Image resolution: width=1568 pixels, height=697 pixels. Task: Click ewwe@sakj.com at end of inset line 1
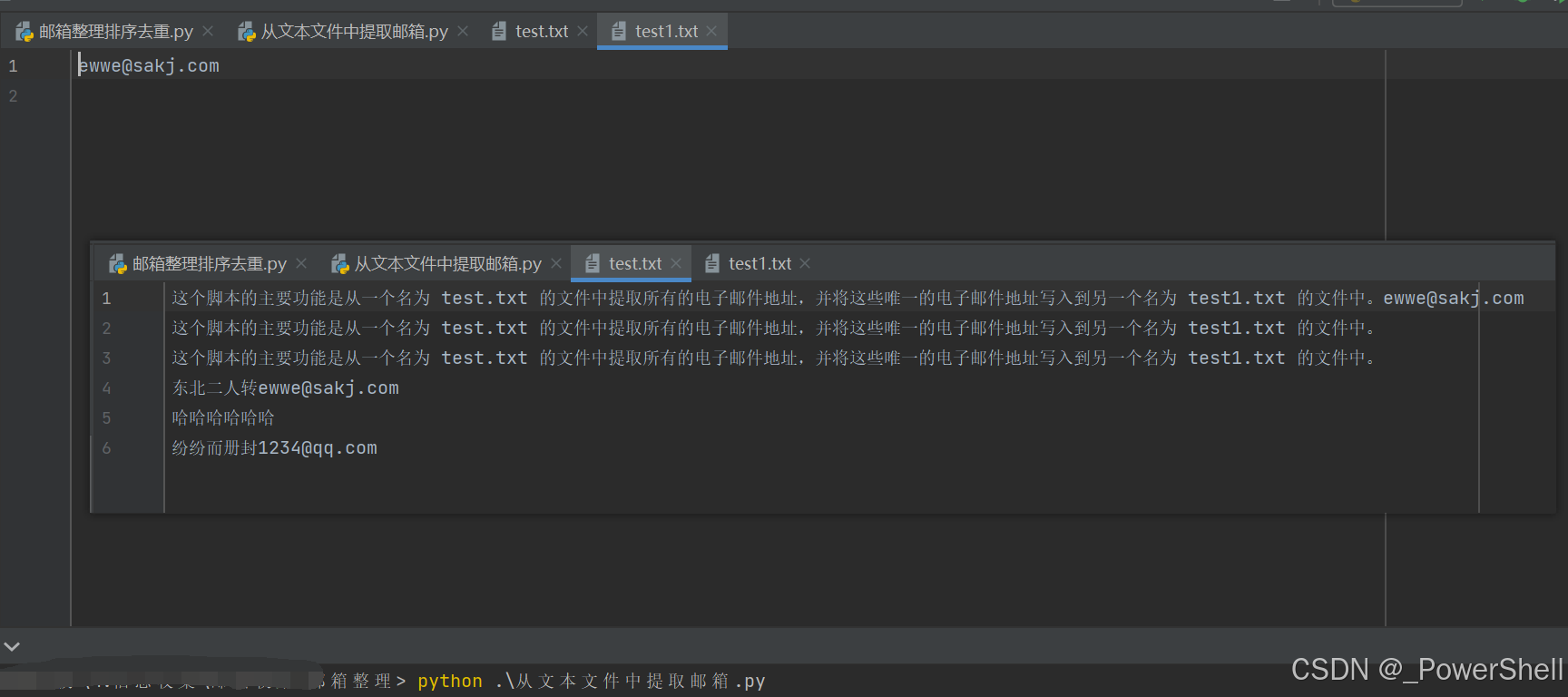[1454, 299]
